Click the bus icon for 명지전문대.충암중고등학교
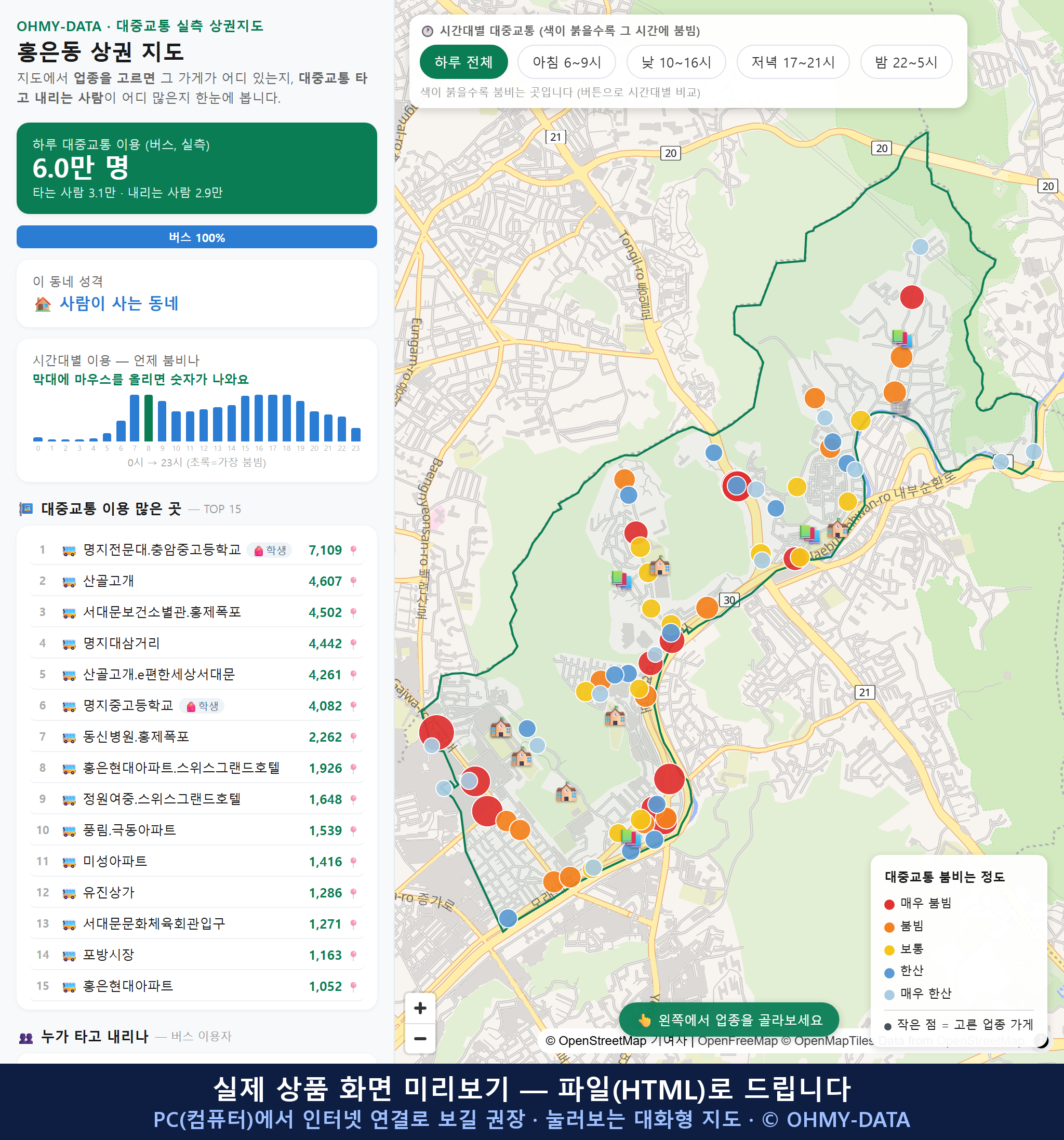1064x1140 pixels. pyautogui.click(x=69, y=551)
